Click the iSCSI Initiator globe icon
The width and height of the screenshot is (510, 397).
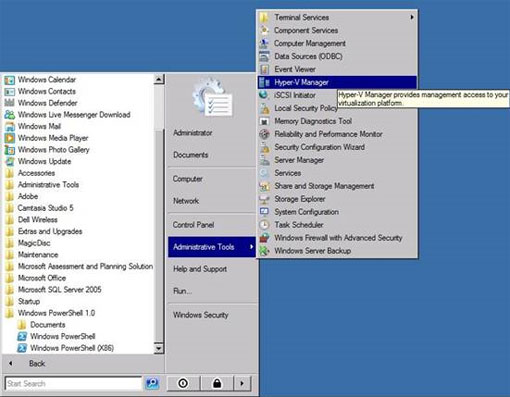(x=264, y=95)
